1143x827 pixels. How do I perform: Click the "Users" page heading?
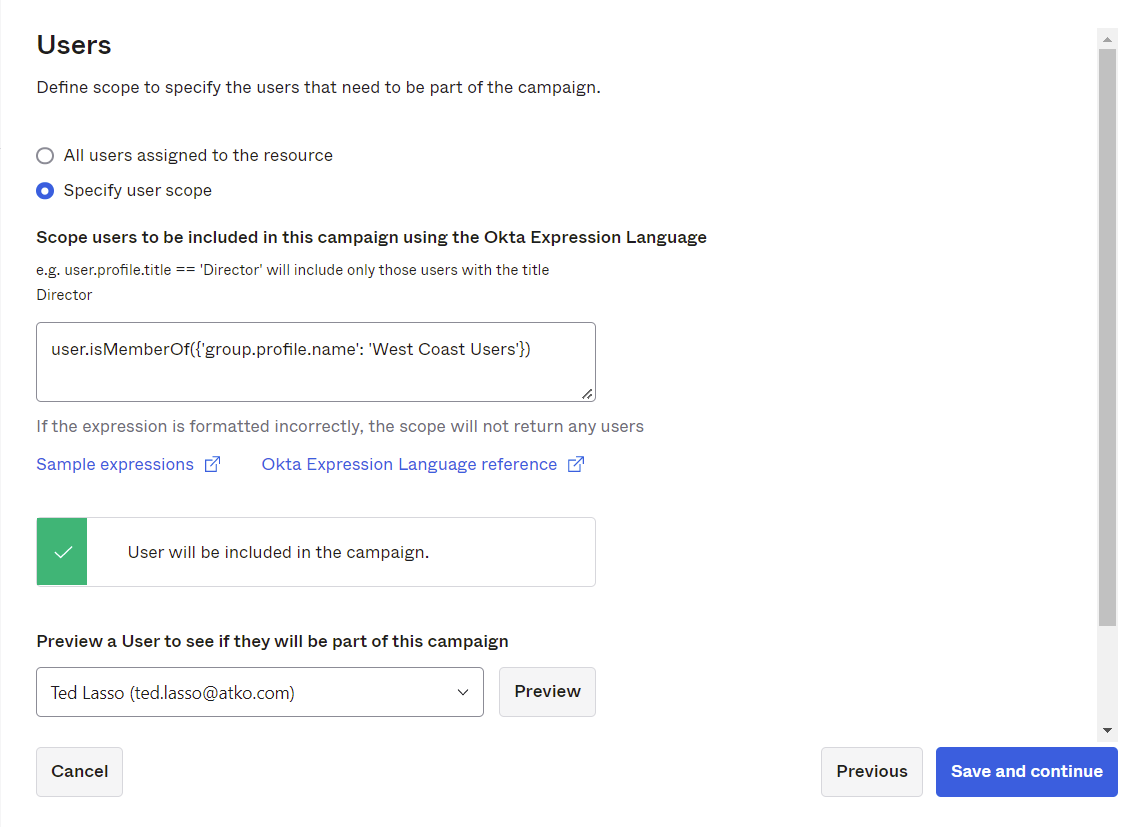74,45
